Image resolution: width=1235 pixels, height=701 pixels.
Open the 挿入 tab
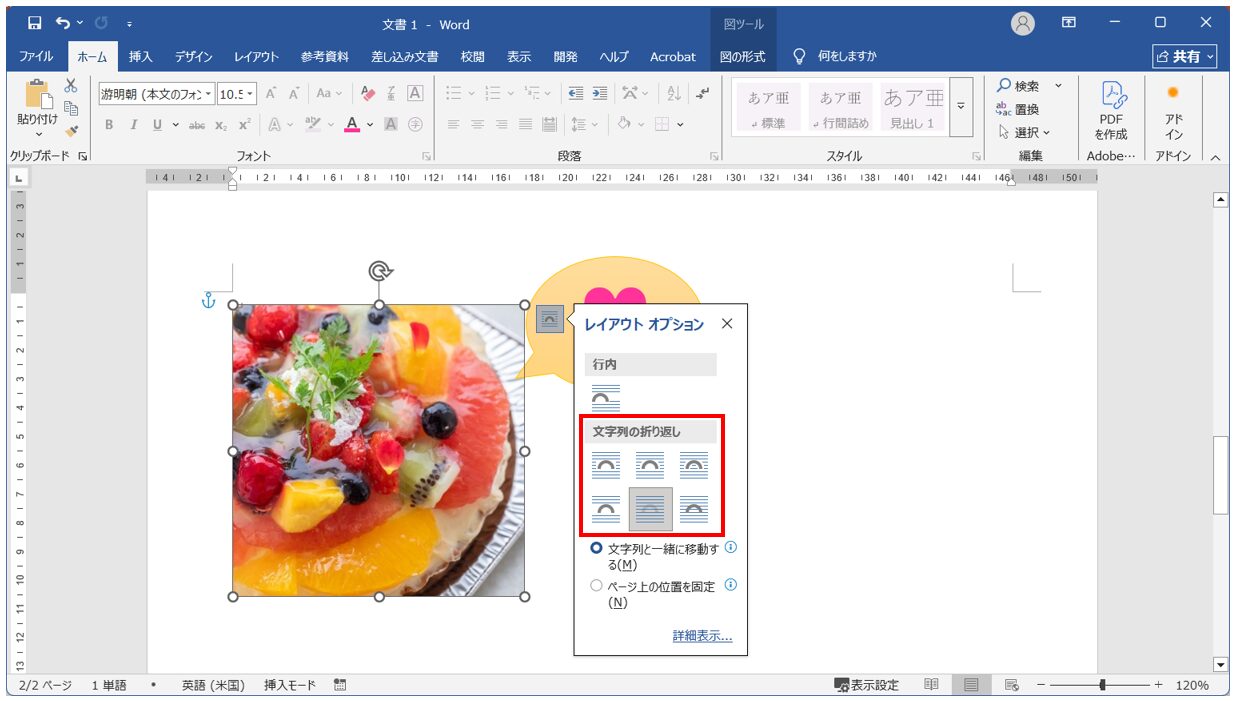click(x=141, y=57)
